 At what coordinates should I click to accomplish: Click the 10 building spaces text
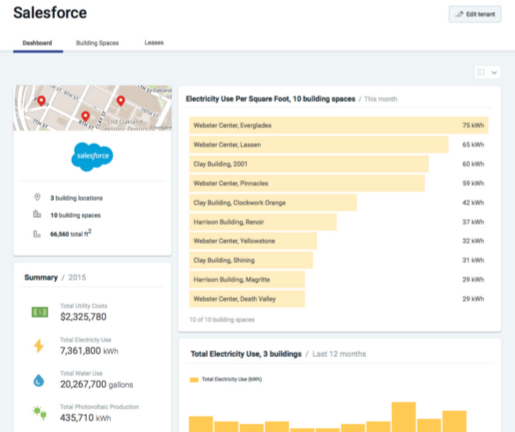tap(75, 215)
